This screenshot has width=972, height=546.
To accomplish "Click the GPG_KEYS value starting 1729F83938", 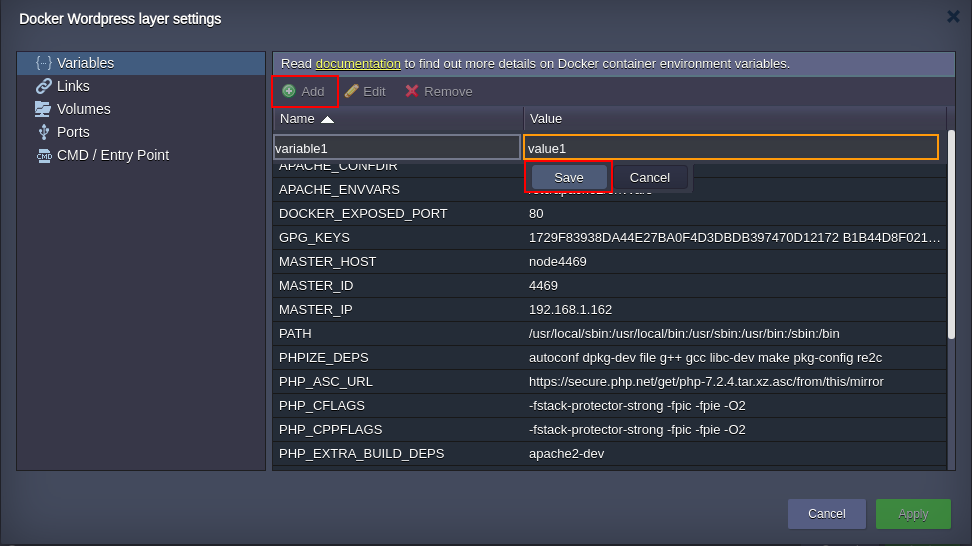I will click(734, 238).
